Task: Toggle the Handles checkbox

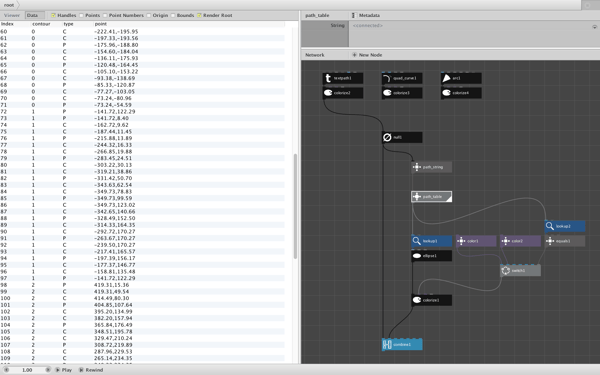Action: point(53,15)
